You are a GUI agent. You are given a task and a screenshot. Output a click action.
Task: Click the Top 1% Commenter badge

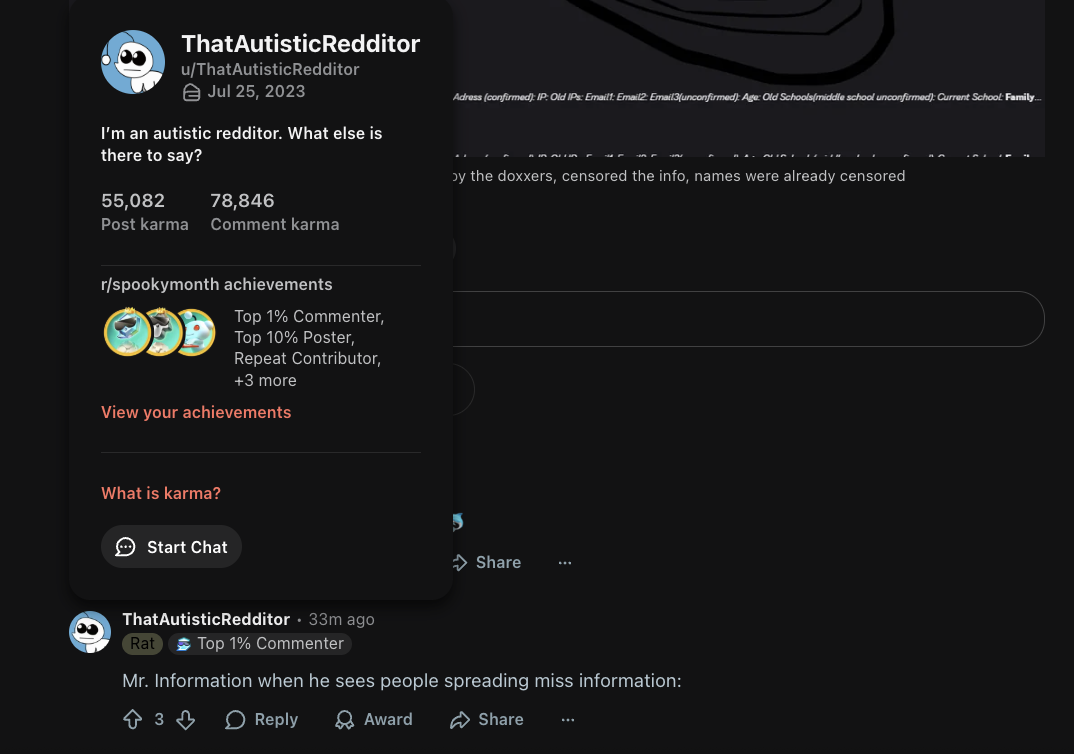[260, 643]
